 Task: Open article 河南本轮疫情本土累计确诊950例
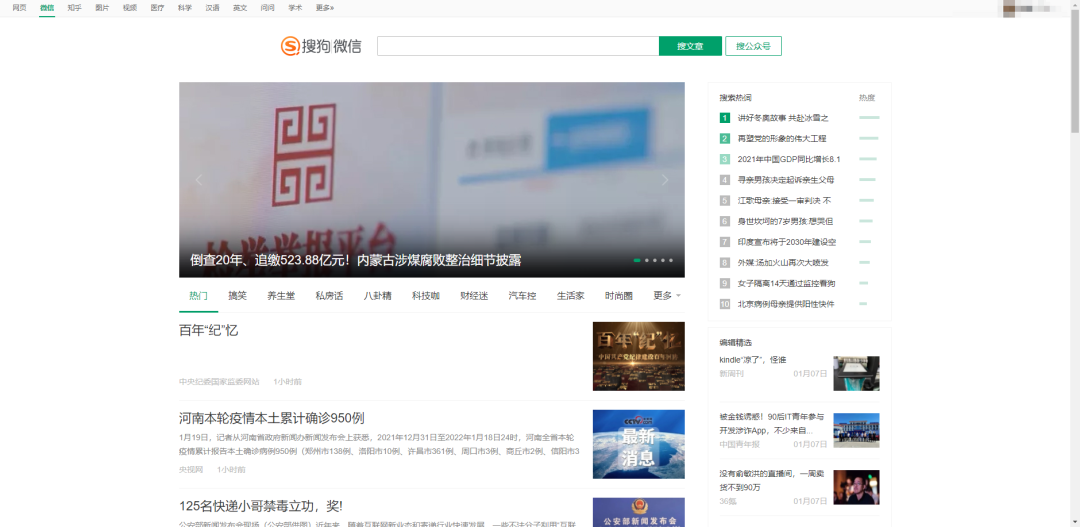(x=271, y=418)
